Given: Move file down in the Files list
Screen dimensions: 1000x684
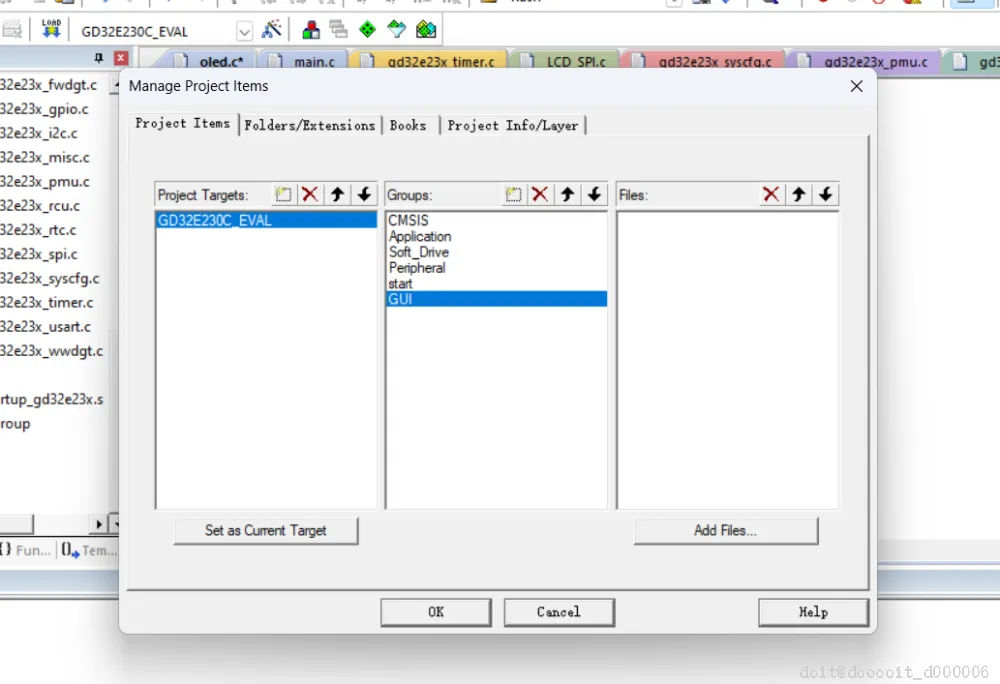Looking at the screenshot, I should [825, 194].
